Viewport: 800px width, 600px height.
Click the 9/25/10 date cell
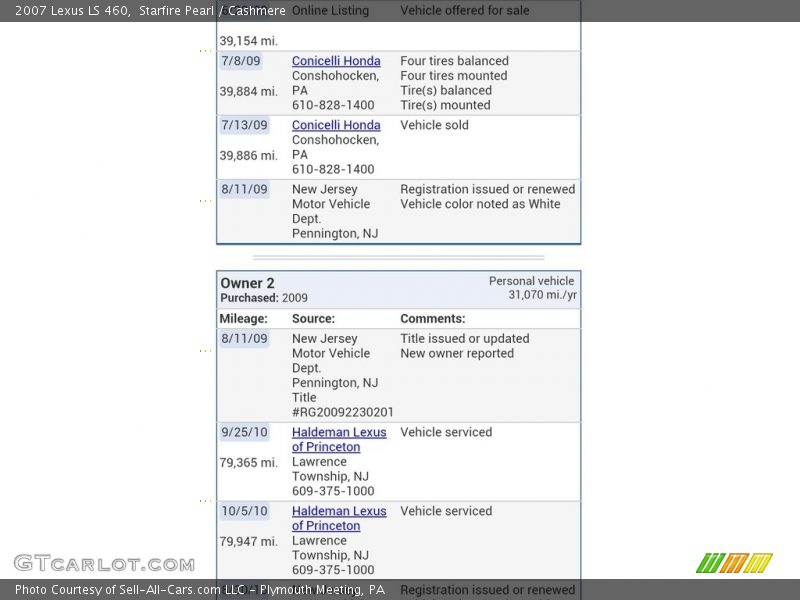(x=244, y=432)
